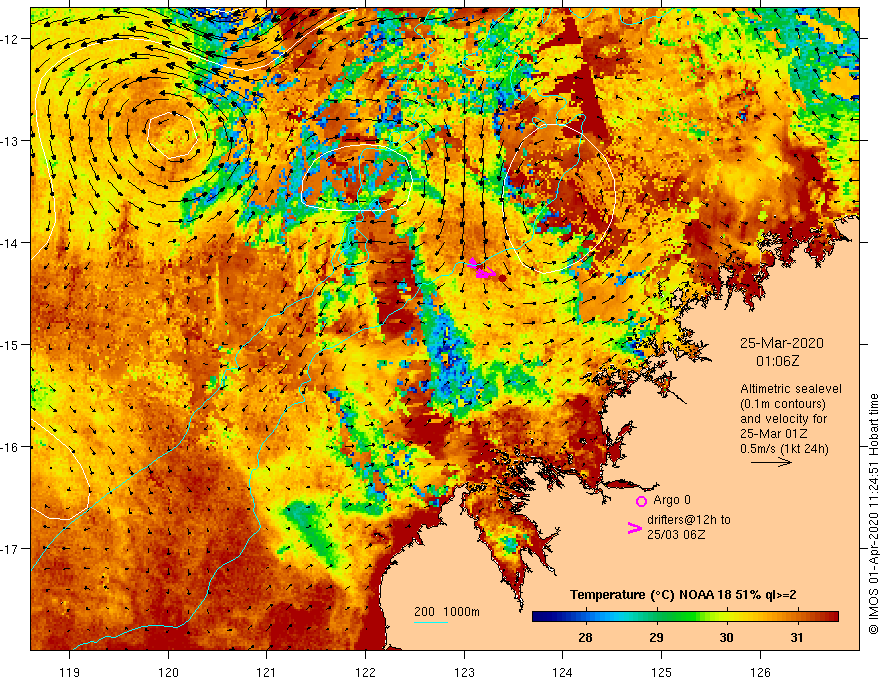880x680 pixels.
Task: Click the latitude axis label '-16'
Action: tap(10, 447)
